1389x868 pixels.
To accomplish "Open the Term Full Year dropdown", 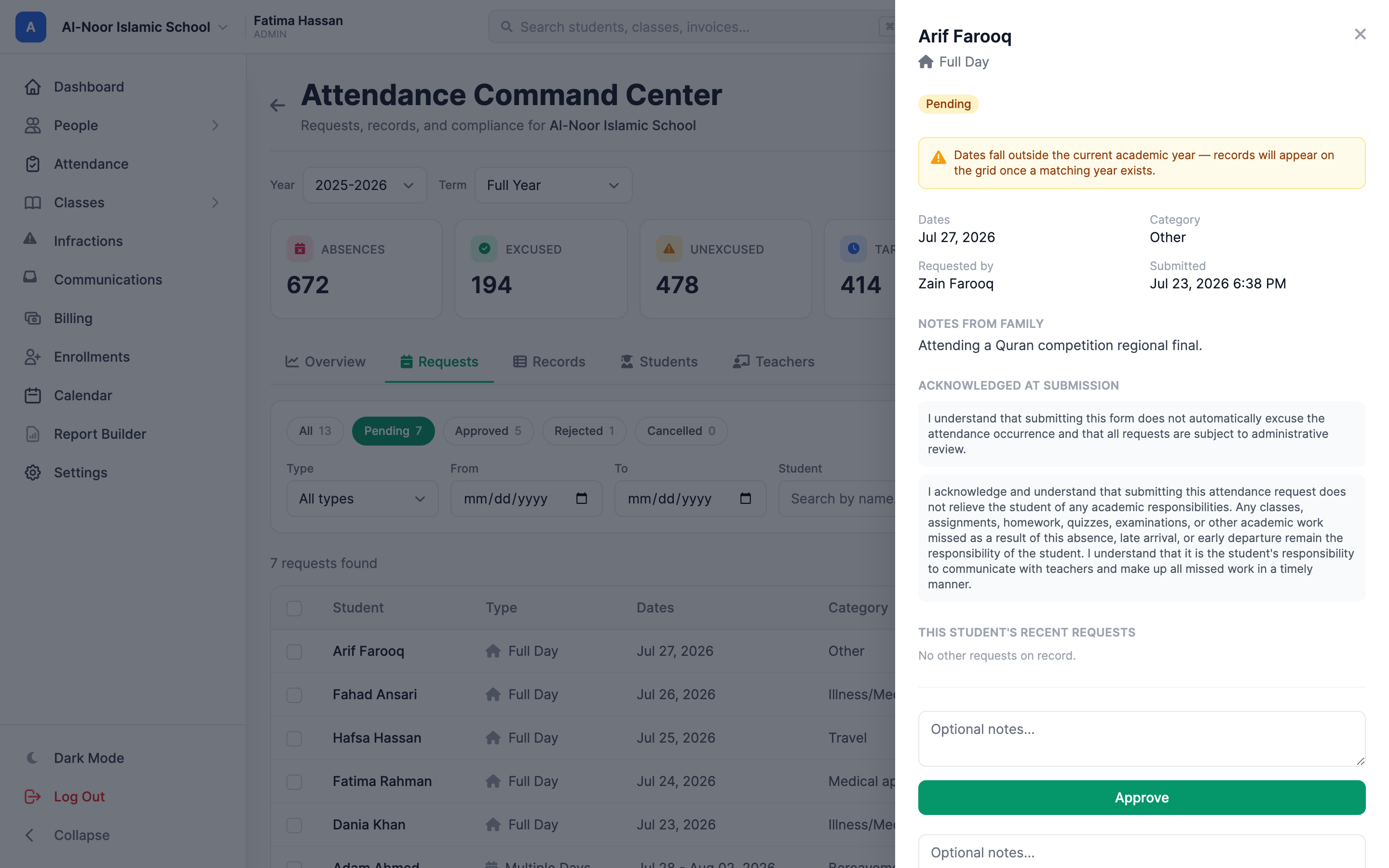I will [x=553, y=185].
